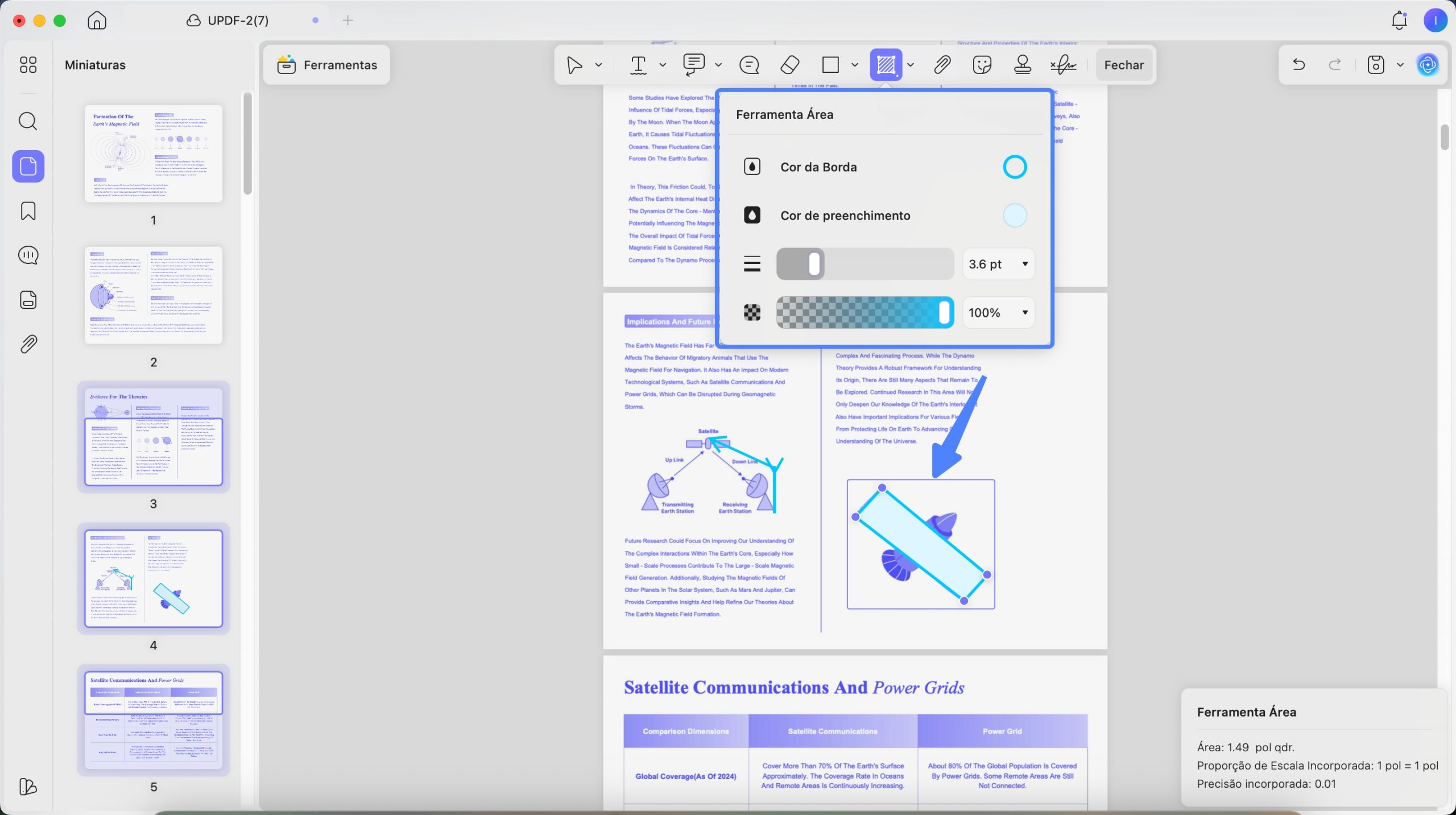
Task: Open a new tab with plus button
Action: point(348,20)
